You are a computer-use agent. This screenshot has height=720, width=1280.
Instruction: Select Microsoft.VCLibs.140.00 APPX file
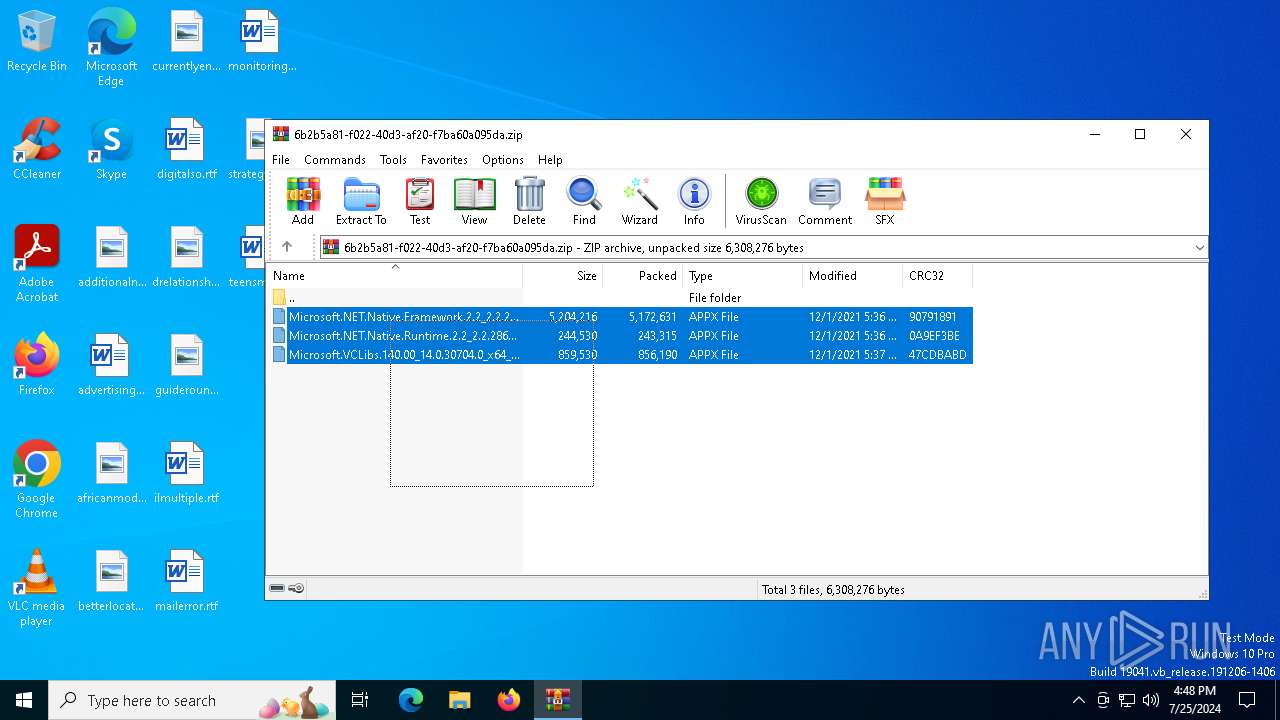620,355
